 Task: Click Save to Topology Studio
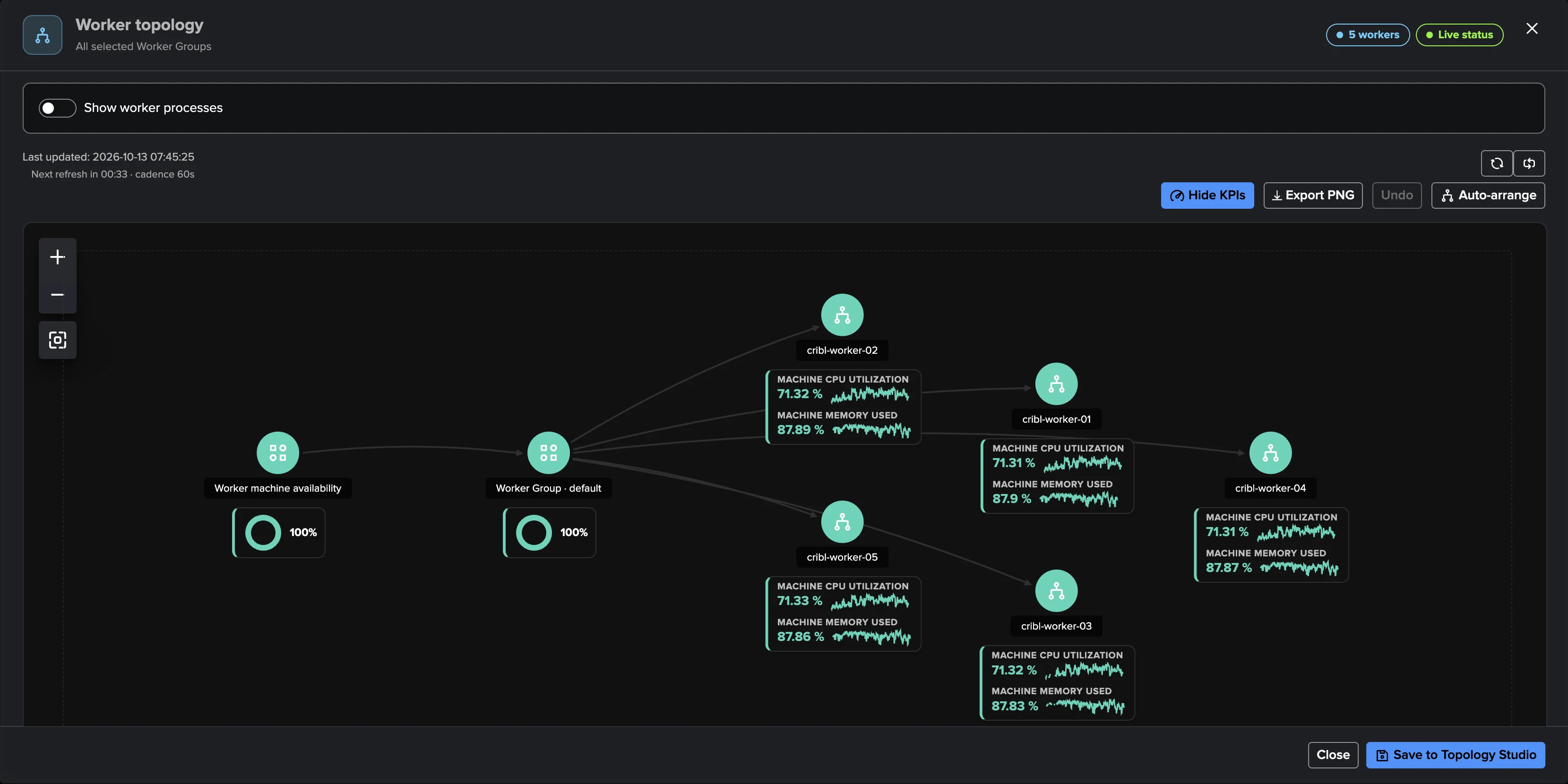[1456, 755]
